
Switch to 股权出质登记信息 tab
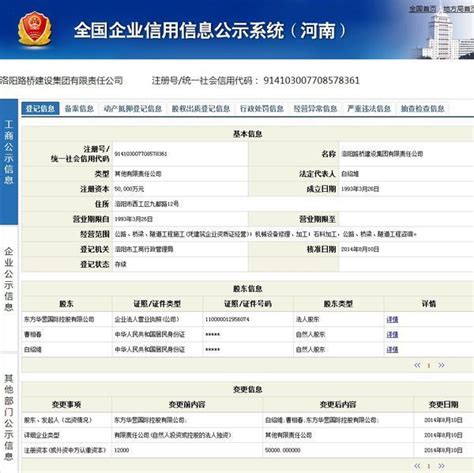[201, 108]
